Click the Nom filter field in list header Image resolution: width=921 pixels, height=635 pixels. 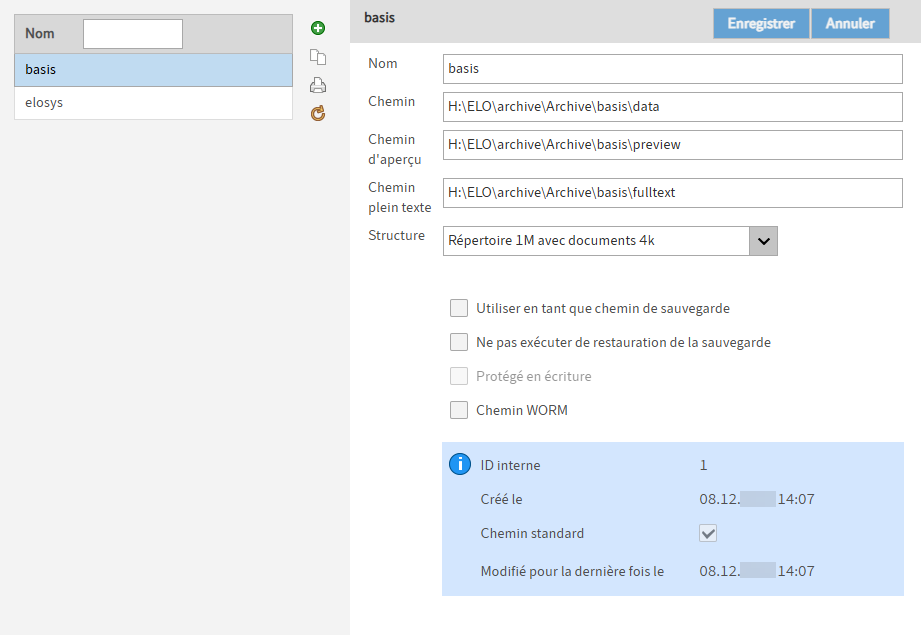[x=133, y=34]
